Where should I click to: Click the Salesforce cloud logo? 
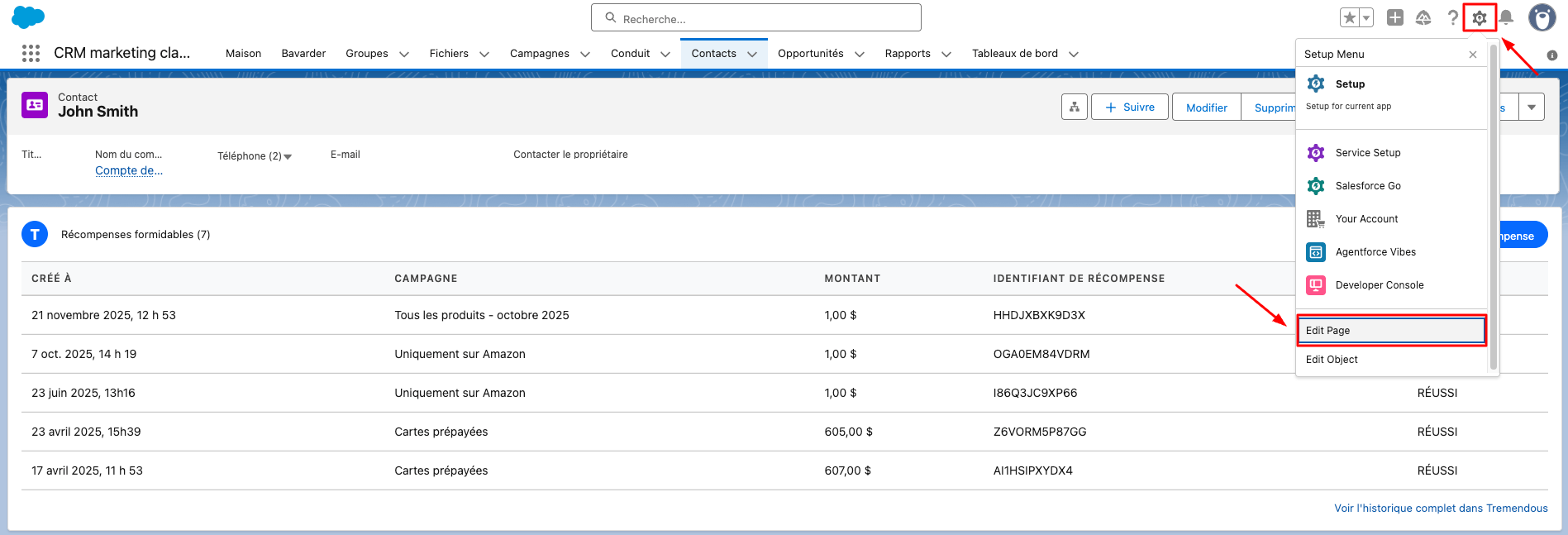(28, 17)
